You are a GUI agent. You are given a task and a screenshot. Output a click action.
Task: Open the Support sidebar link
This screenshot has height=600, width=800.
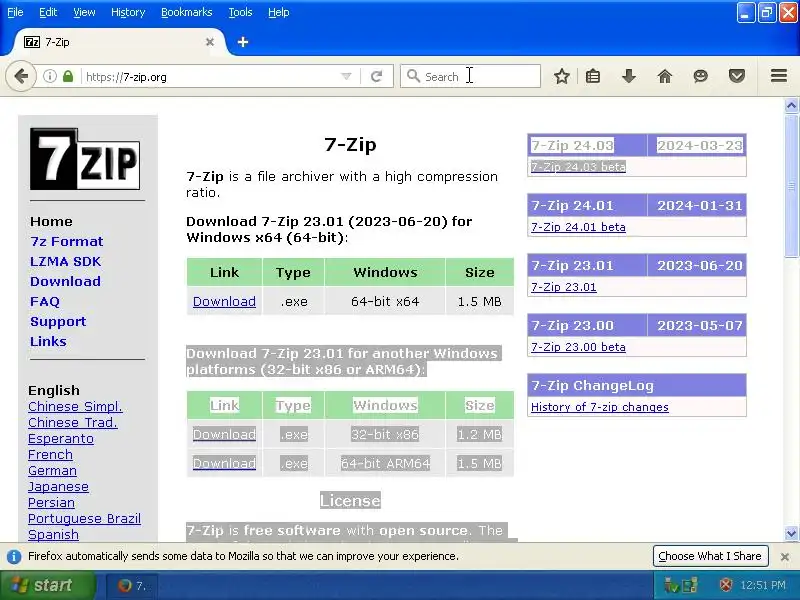pyautogui.click(x=58, y=321)
